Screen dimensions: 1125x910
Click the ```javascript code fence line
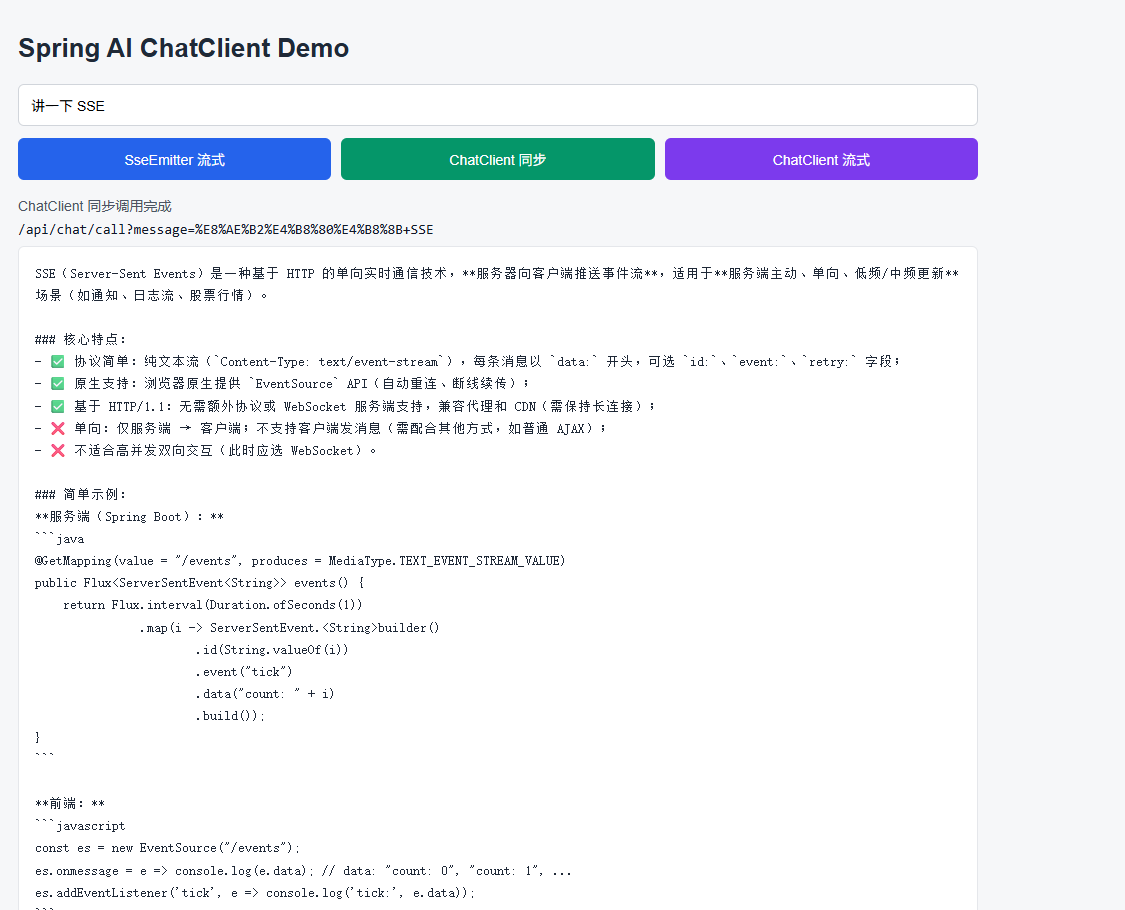tap(80, 826)
